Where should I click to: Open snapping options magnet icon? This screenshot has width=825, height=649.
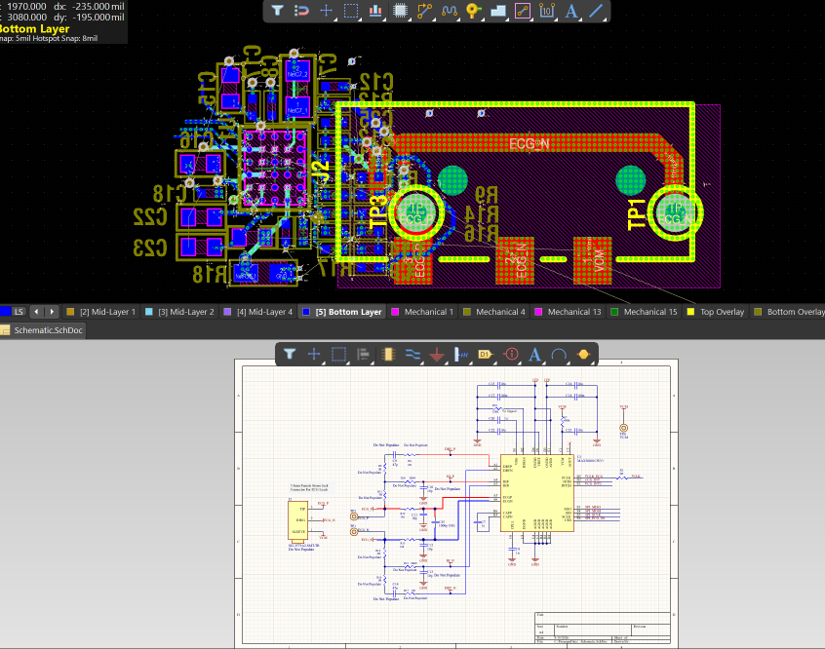[x=301, y=11]
